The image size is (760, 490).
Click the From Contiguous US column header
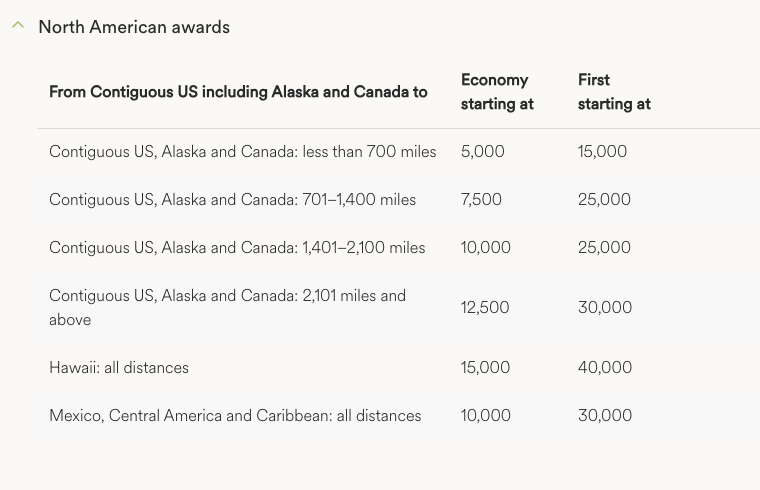click(238, 92)
